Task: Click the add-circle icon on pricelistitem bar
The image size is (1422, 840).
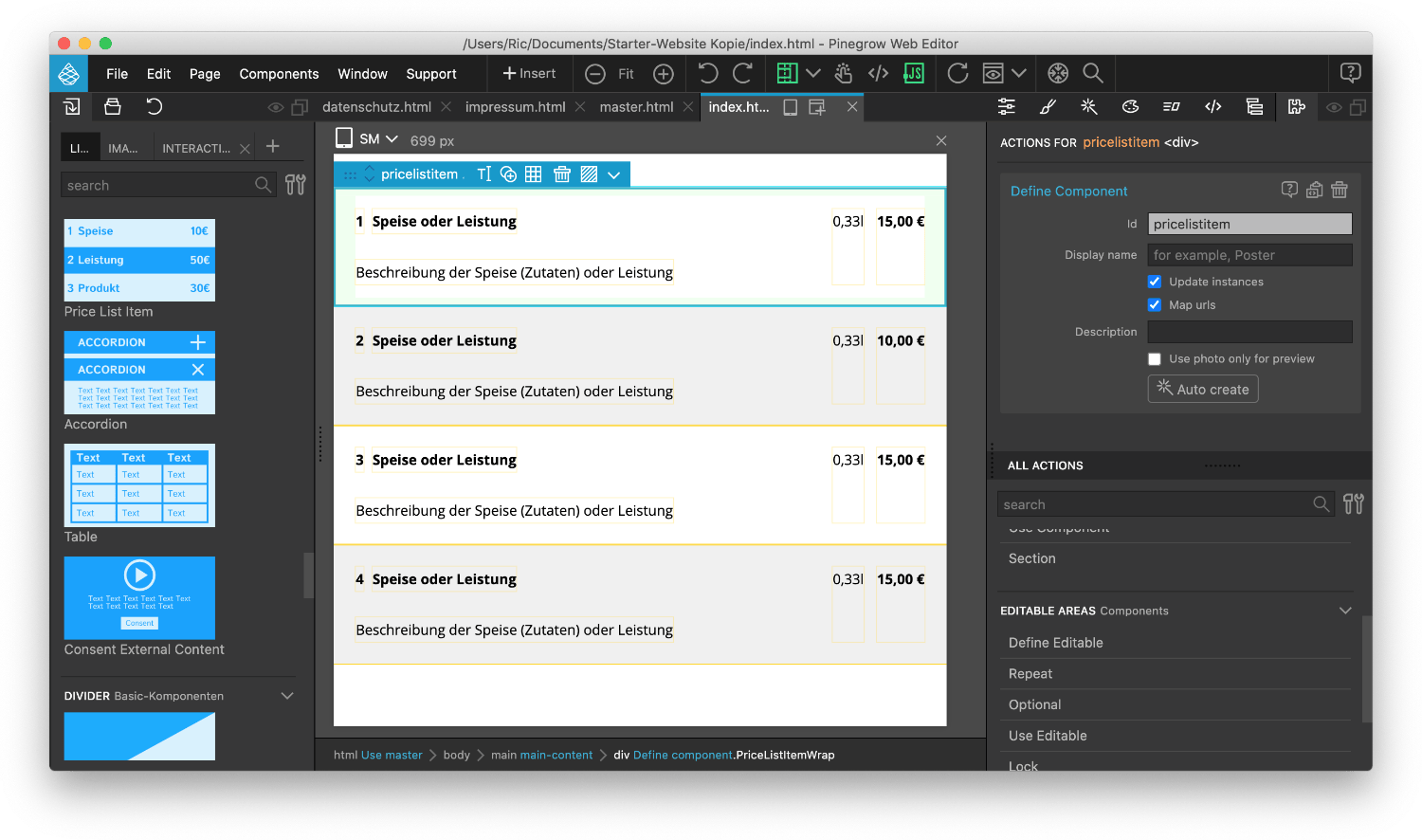Action: pos(509,174)
